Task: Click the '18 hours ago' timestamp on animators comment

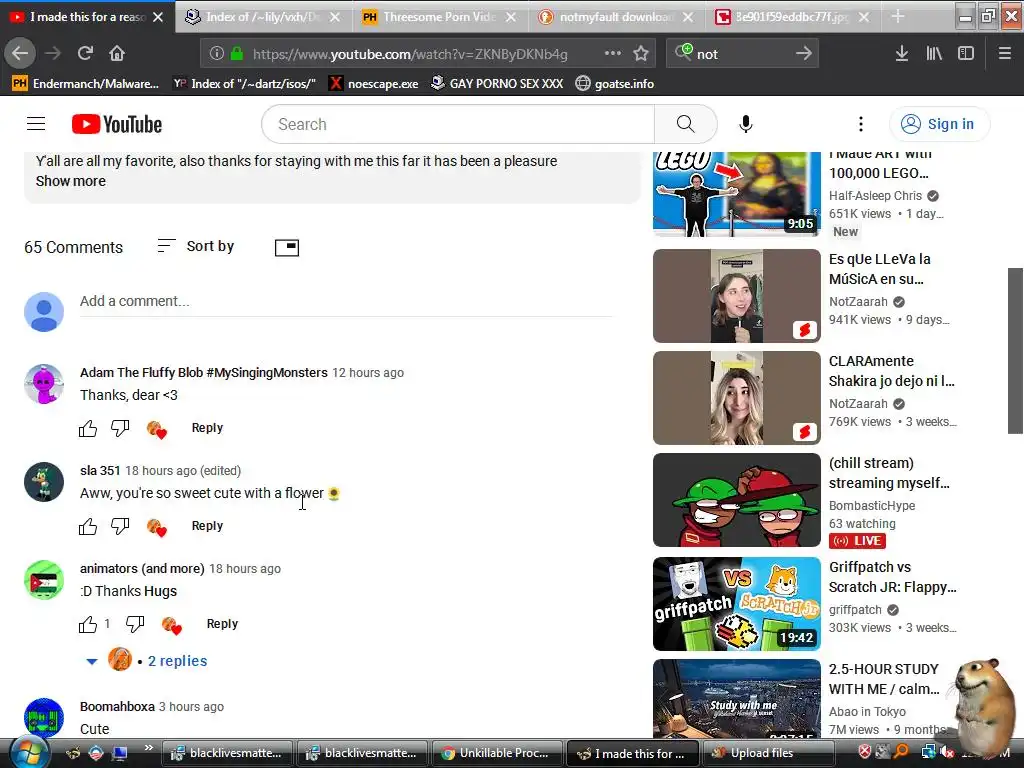Action: click(245, 569)
